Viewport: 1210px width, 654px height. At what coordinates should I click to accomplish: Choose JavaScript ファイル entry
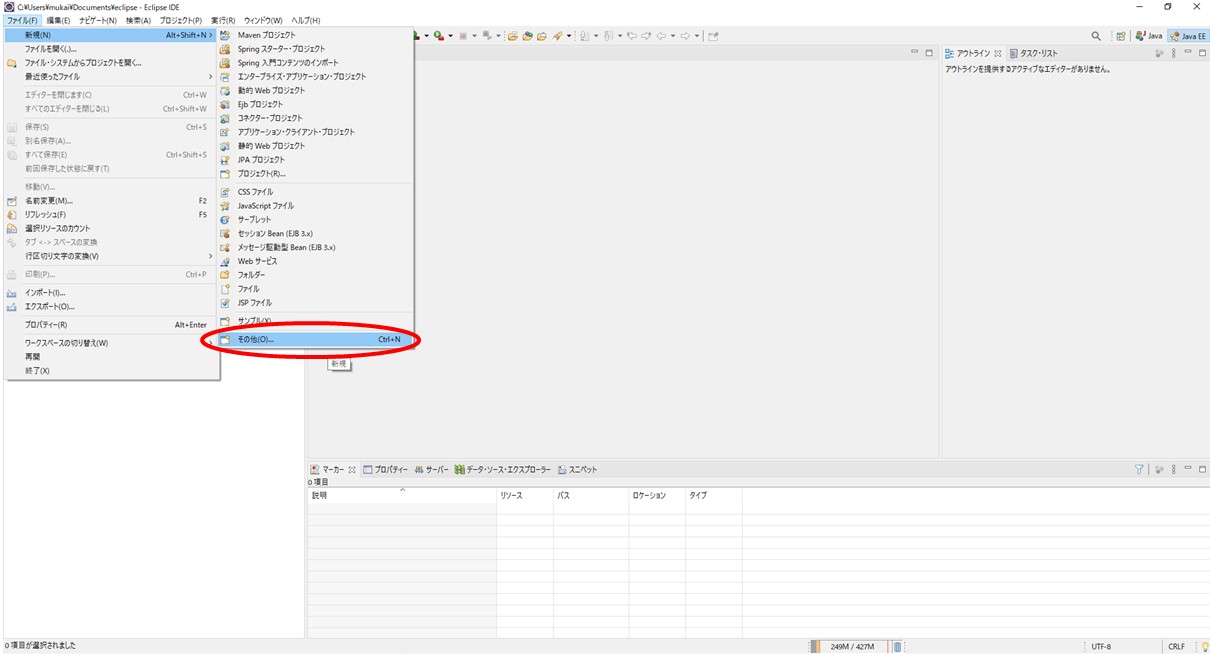click(x=316, y=206)
